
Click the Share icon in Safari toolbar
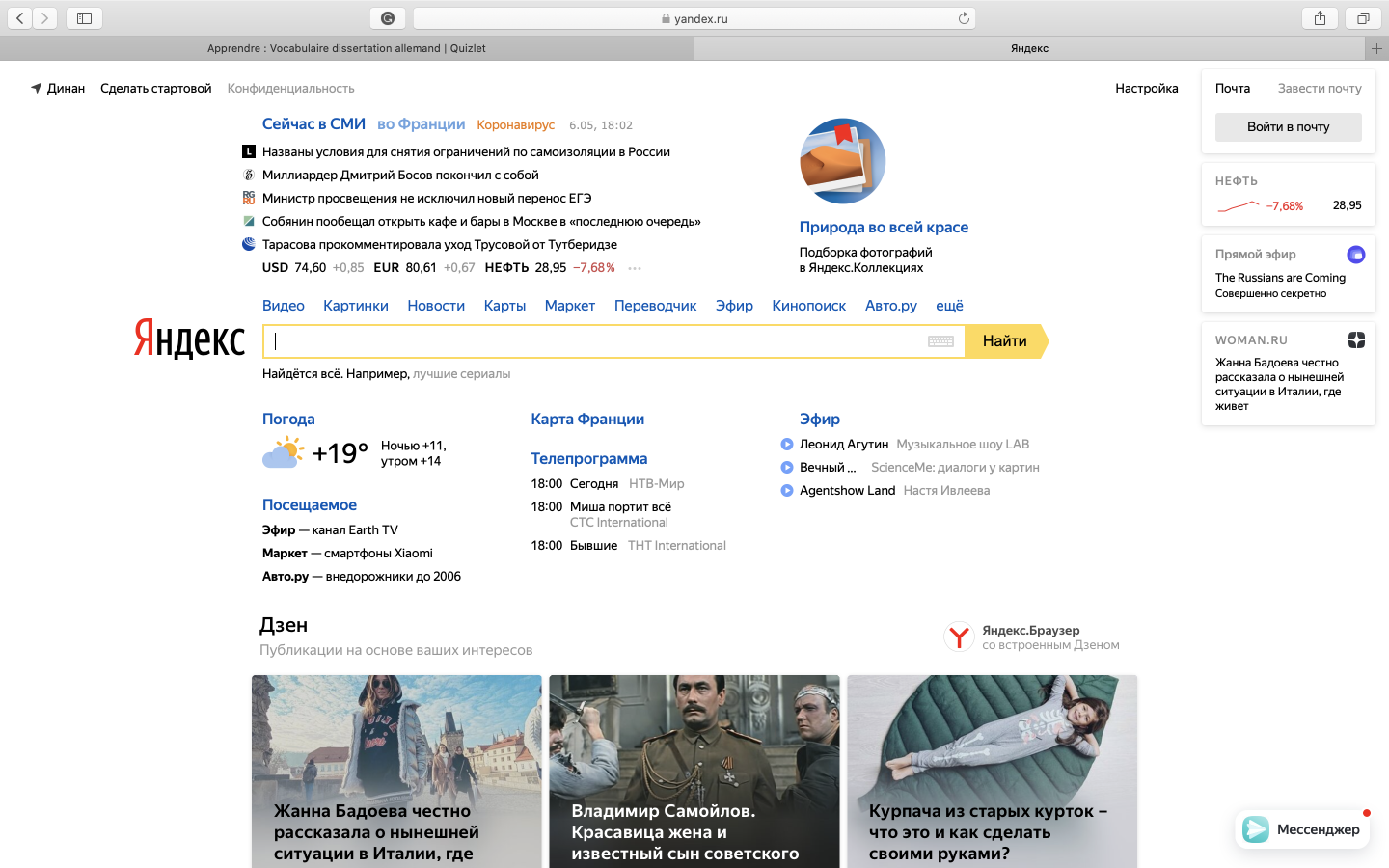tap(1320, 18)
